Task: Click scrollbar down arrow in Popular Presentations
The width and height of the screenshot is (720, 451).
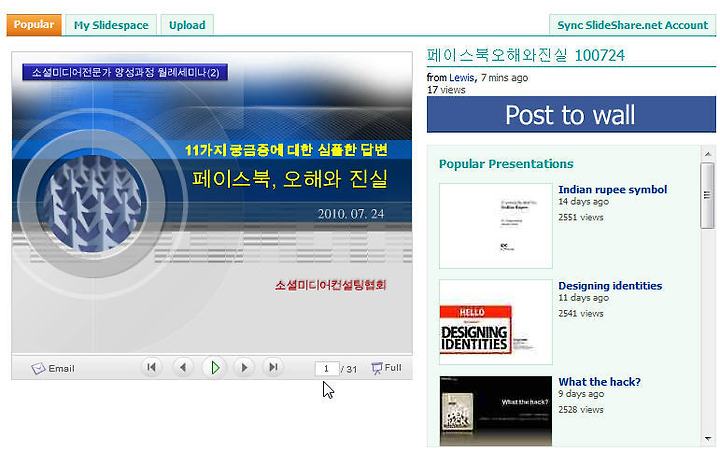Action: point(708,439)
